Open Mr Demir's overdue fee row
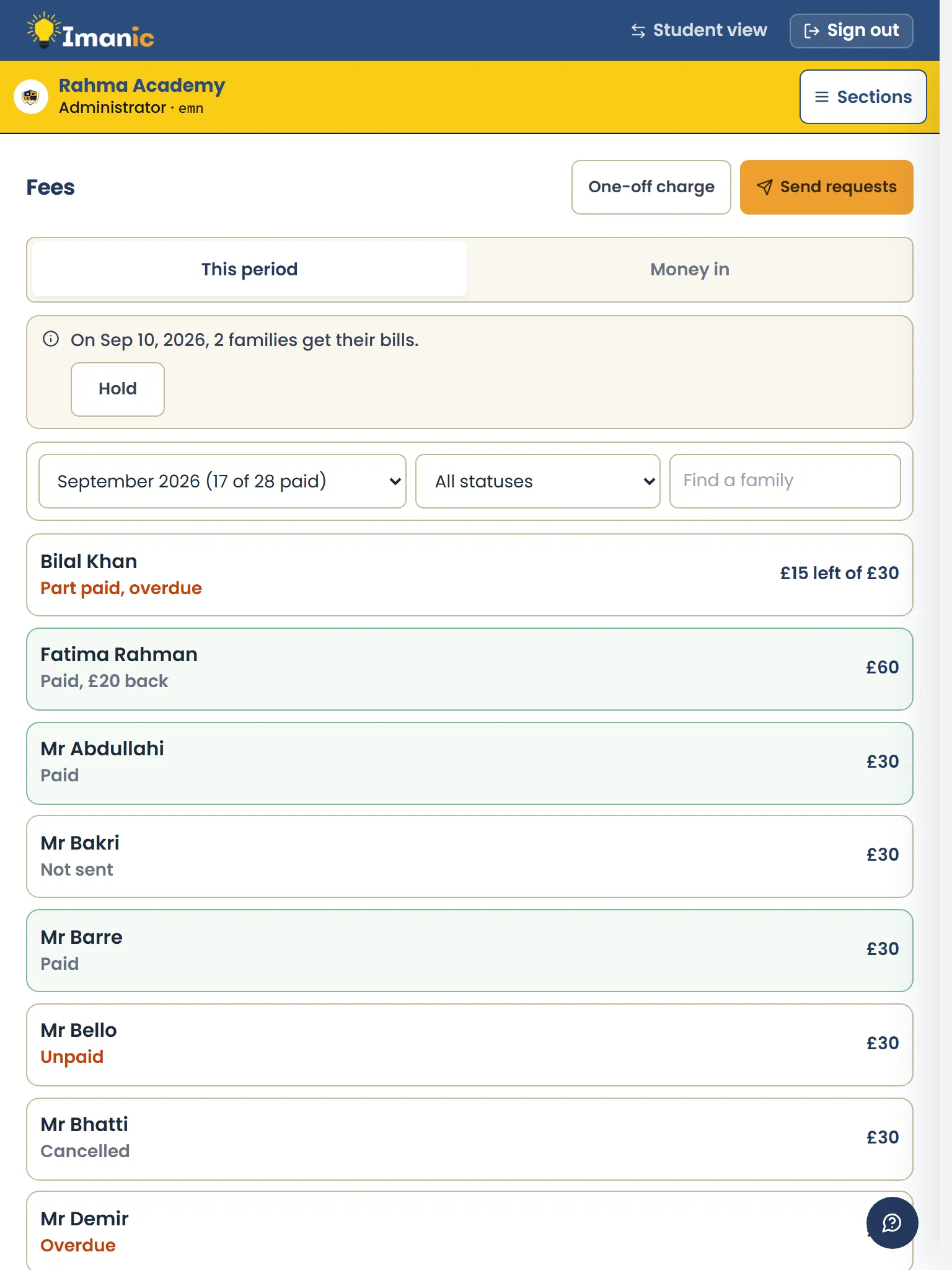Viewport: 952px width, 1270px height. 470,1231
